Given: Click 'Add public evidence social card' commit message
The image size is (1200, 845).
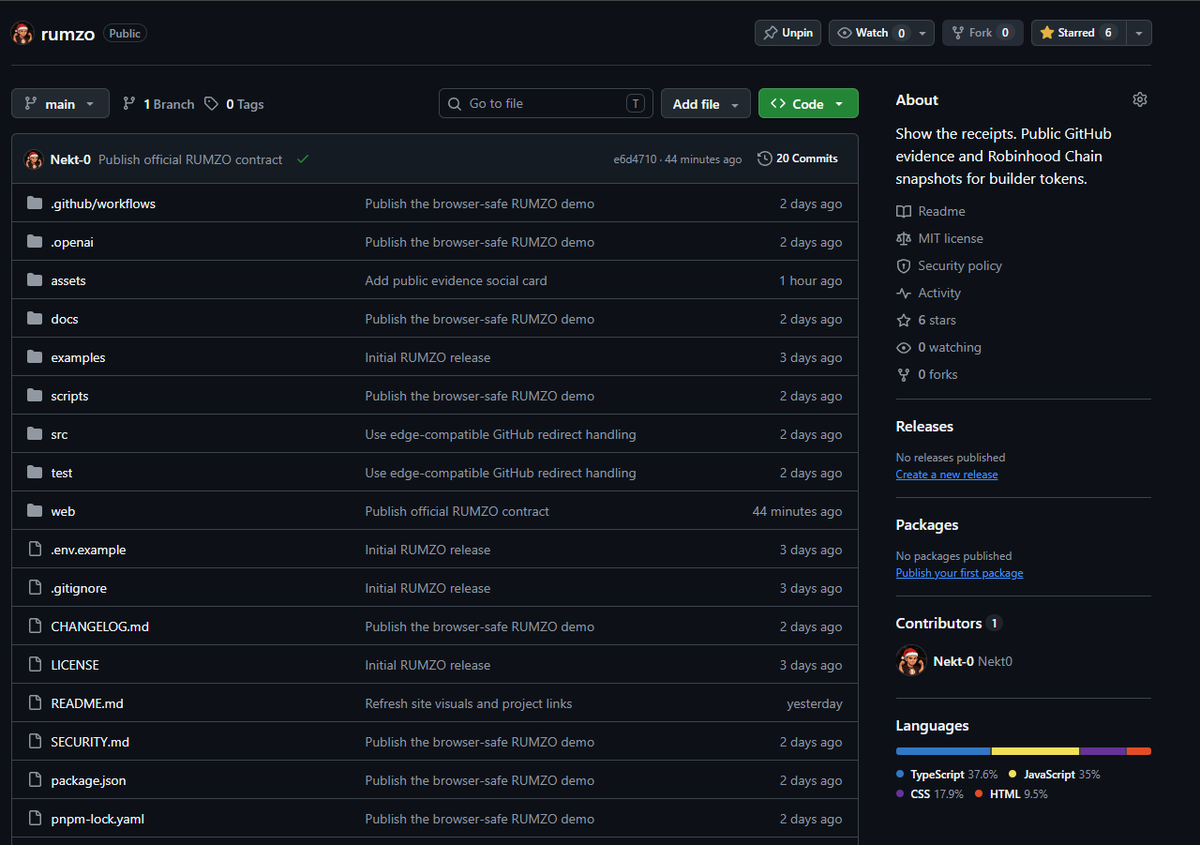Looking at the screenshot, I should tap(456, 280).
